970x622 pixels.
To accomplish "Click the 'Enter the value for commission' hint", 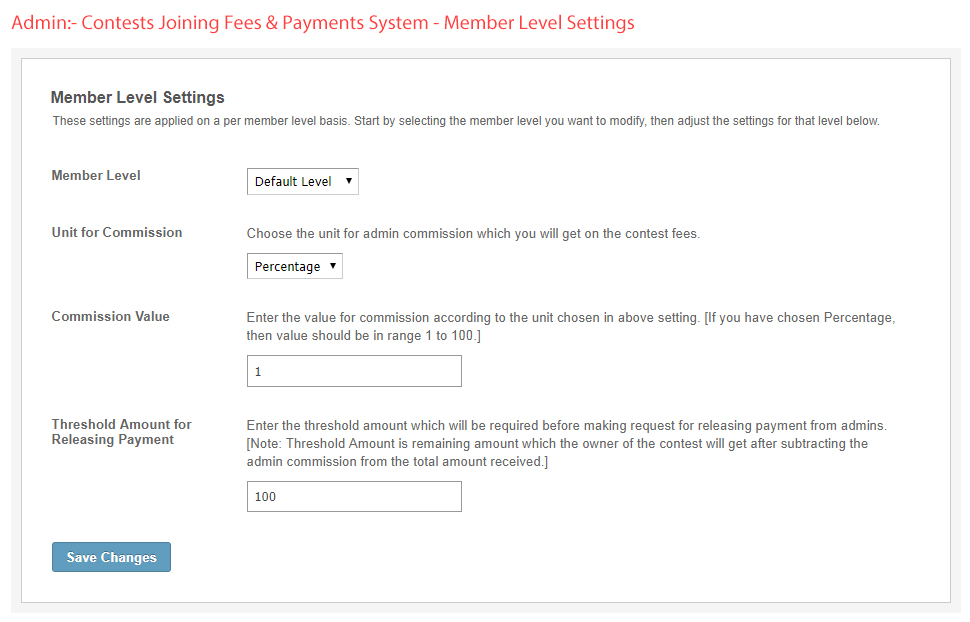I will click(x=470, y=317).
